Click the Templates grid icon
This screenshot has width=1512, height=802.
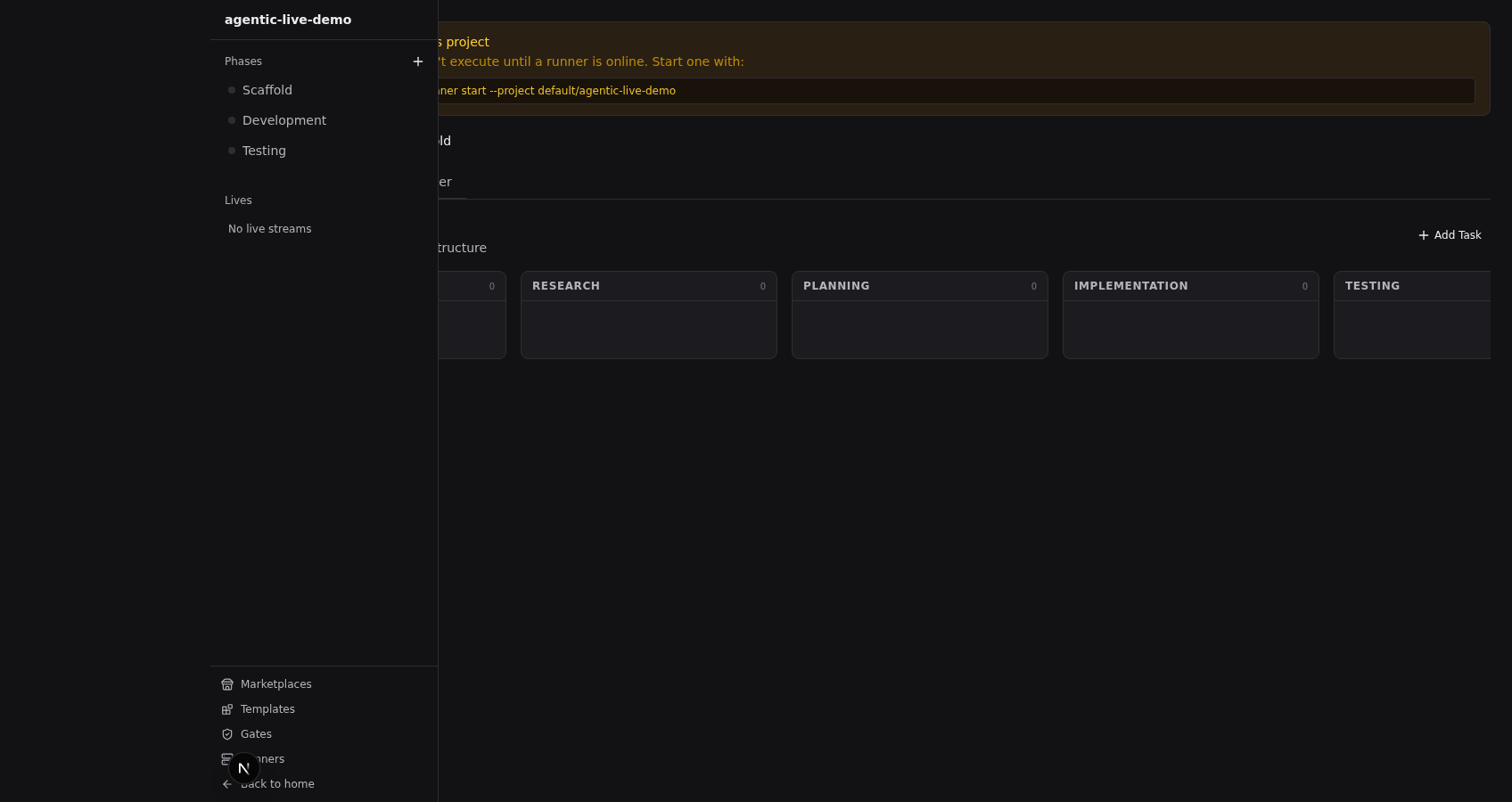click(227, 709)
